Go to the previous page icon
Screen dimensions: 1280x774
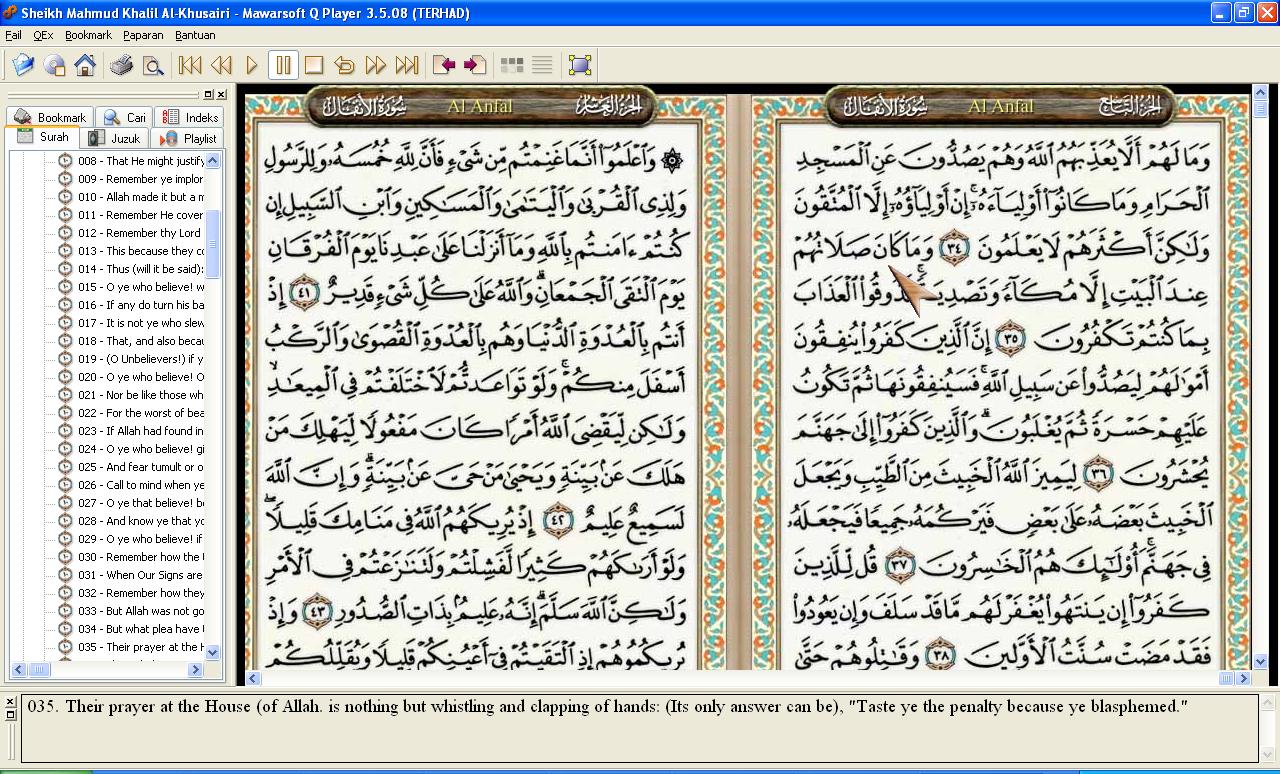tap(444, 66)
